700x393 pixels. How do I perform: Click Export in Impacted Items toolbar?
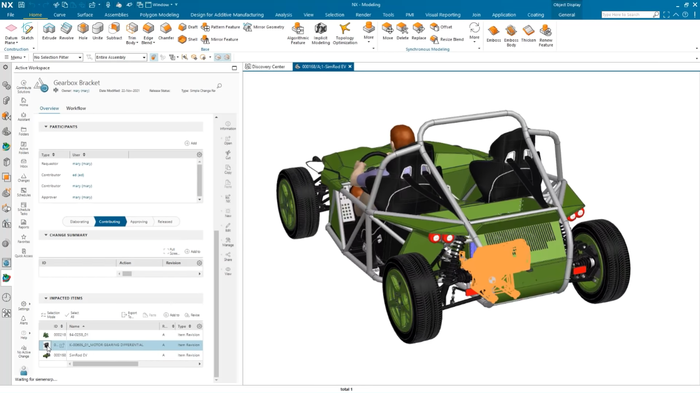[x=129, y=314]
